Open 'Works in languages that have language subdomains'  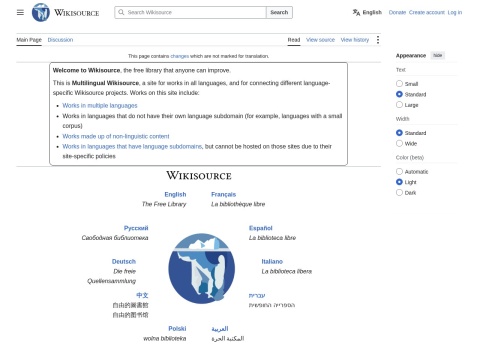click(x=132, y=146)
